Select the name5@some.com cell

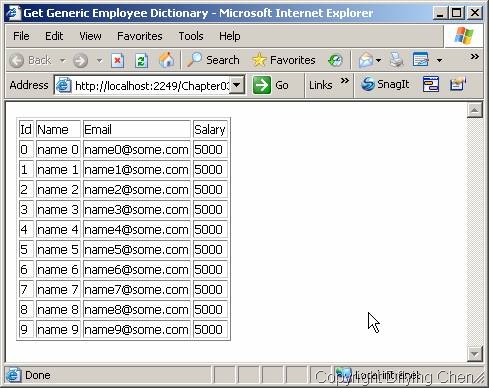(137, 249)
